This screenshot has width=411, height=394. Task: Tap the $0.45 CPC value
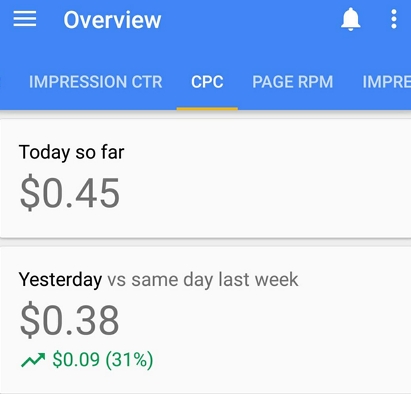(70, 193)
